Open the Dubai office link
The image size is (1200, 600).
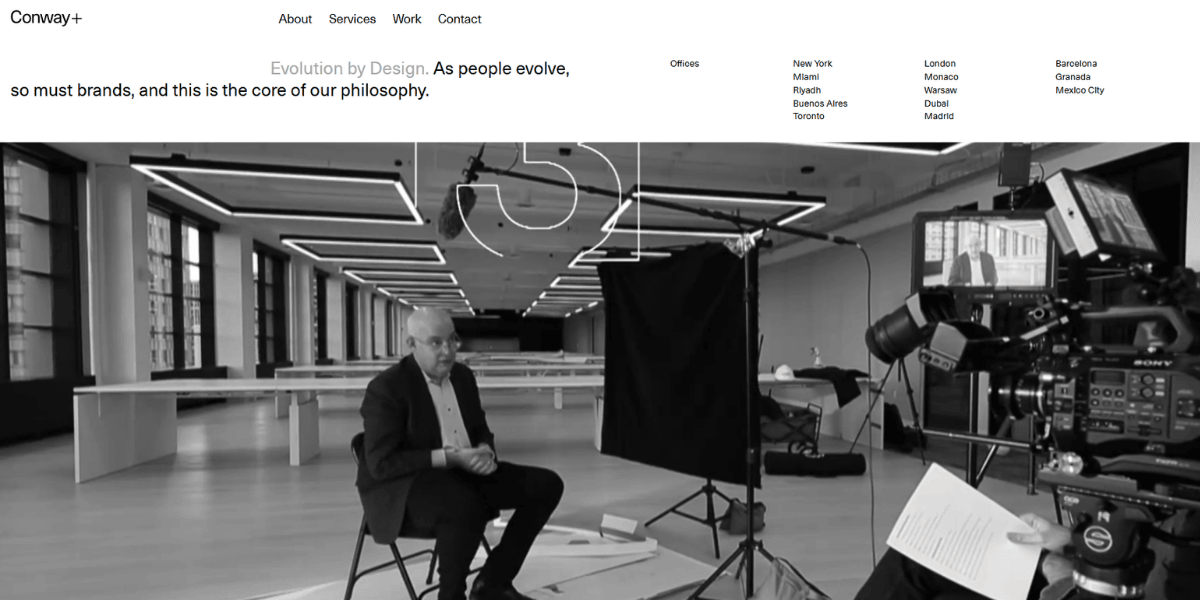pos(936,103)
